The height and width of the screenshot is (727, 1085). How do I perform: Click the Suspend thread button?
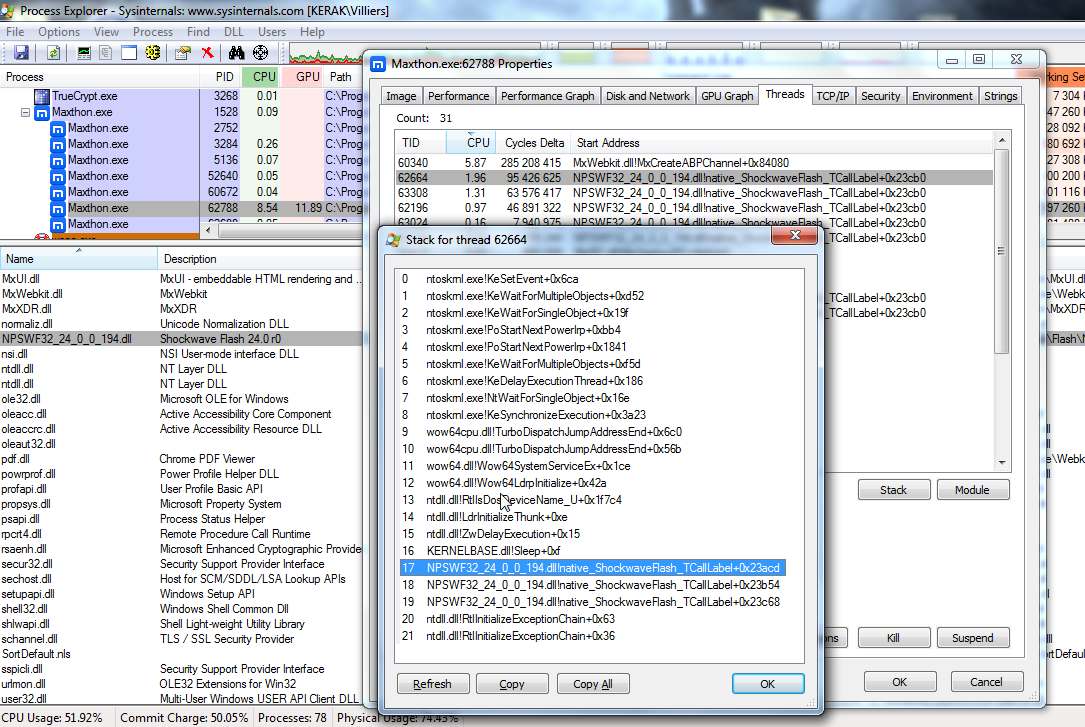tap(972, 638)
